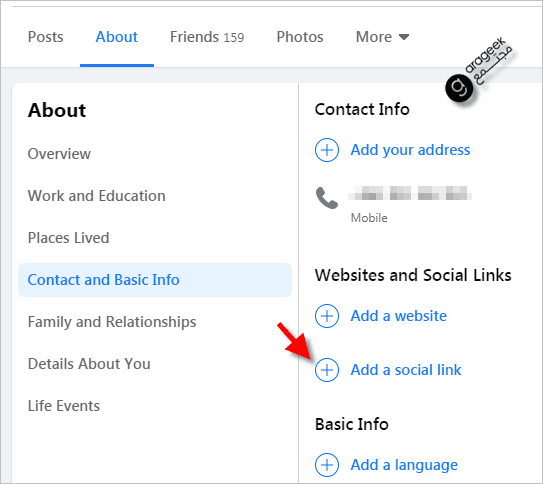Click the blurred mobile phone number

click(x=410, y=193)
